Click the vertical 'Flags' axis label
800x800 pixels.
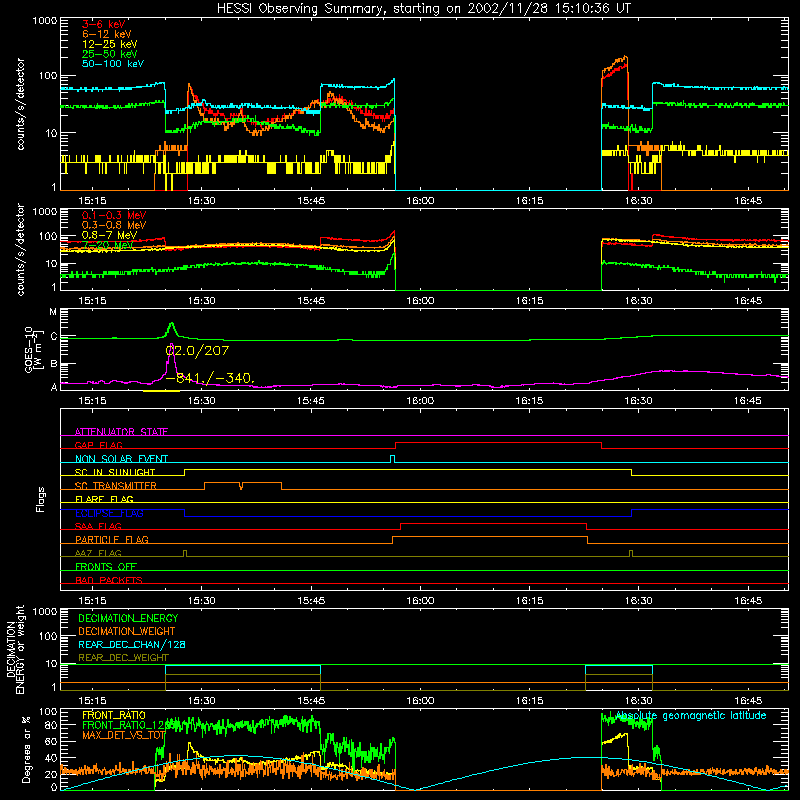click(x=40, y=499)
